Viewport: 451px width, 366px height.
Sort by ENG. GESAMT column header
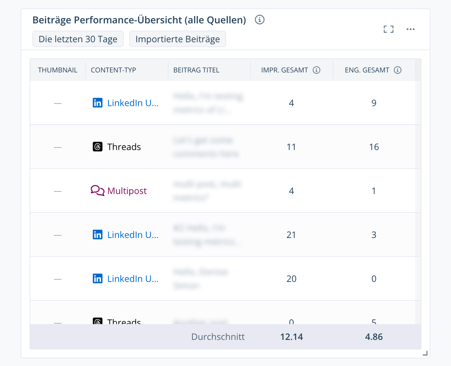coord(367,70)
